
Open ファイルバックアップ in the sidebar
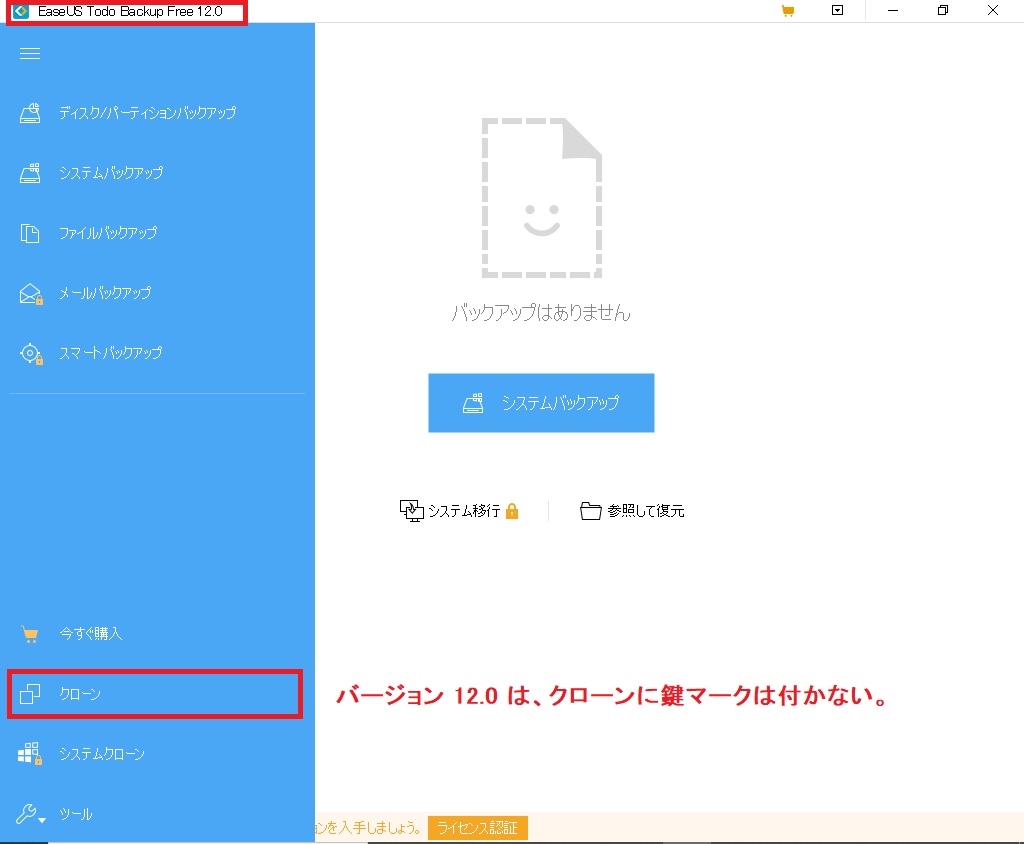click(x=108, y=233)
